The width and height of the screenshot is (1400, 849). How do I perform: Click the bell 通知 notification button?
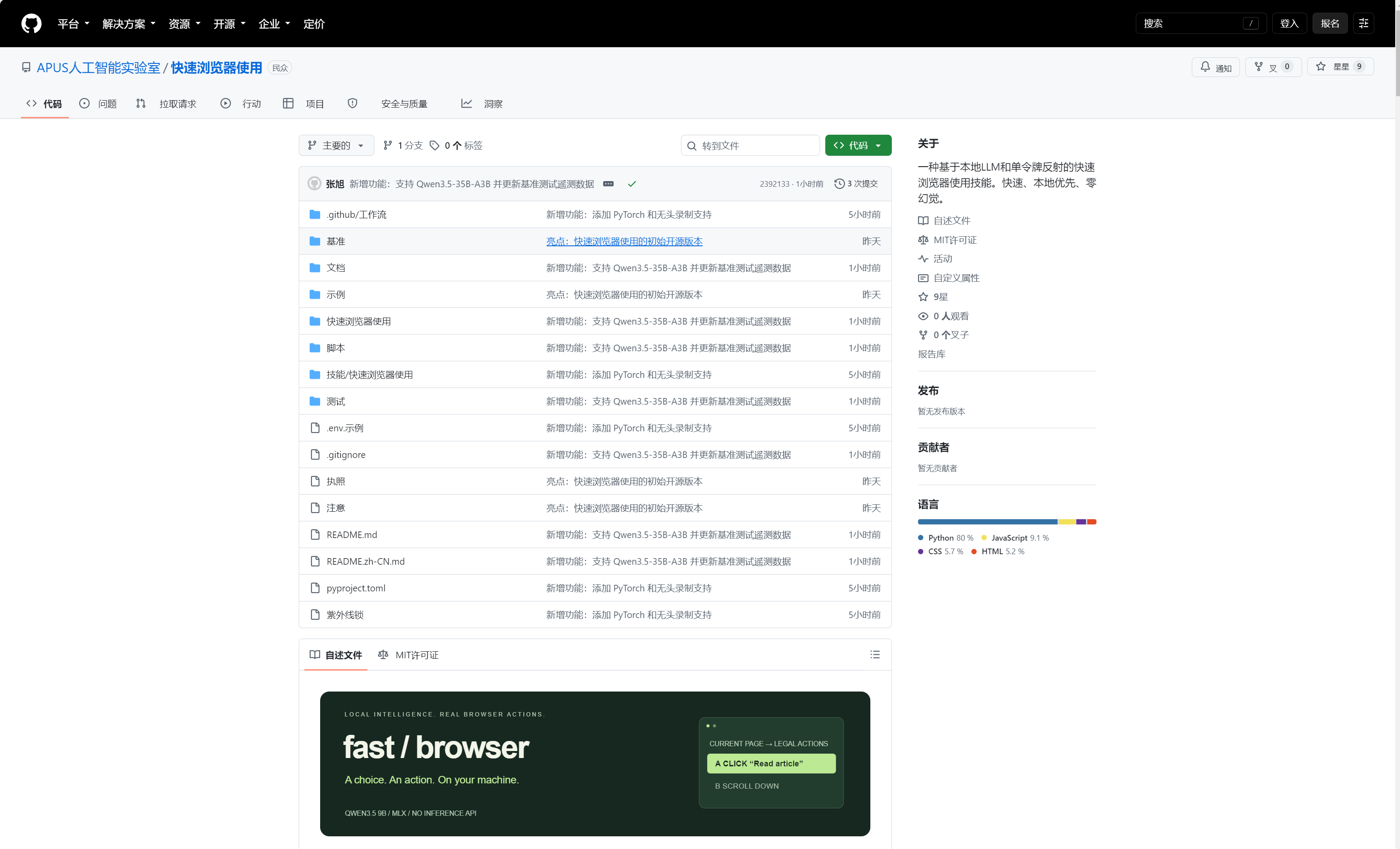pyautogui.click(x=1215, y=67)
